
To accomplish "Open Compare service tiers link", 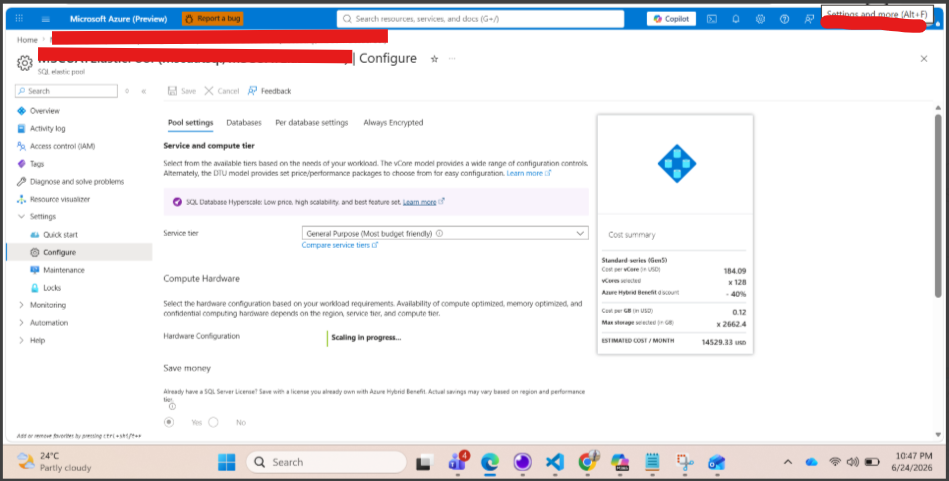I will pos(340,245).
